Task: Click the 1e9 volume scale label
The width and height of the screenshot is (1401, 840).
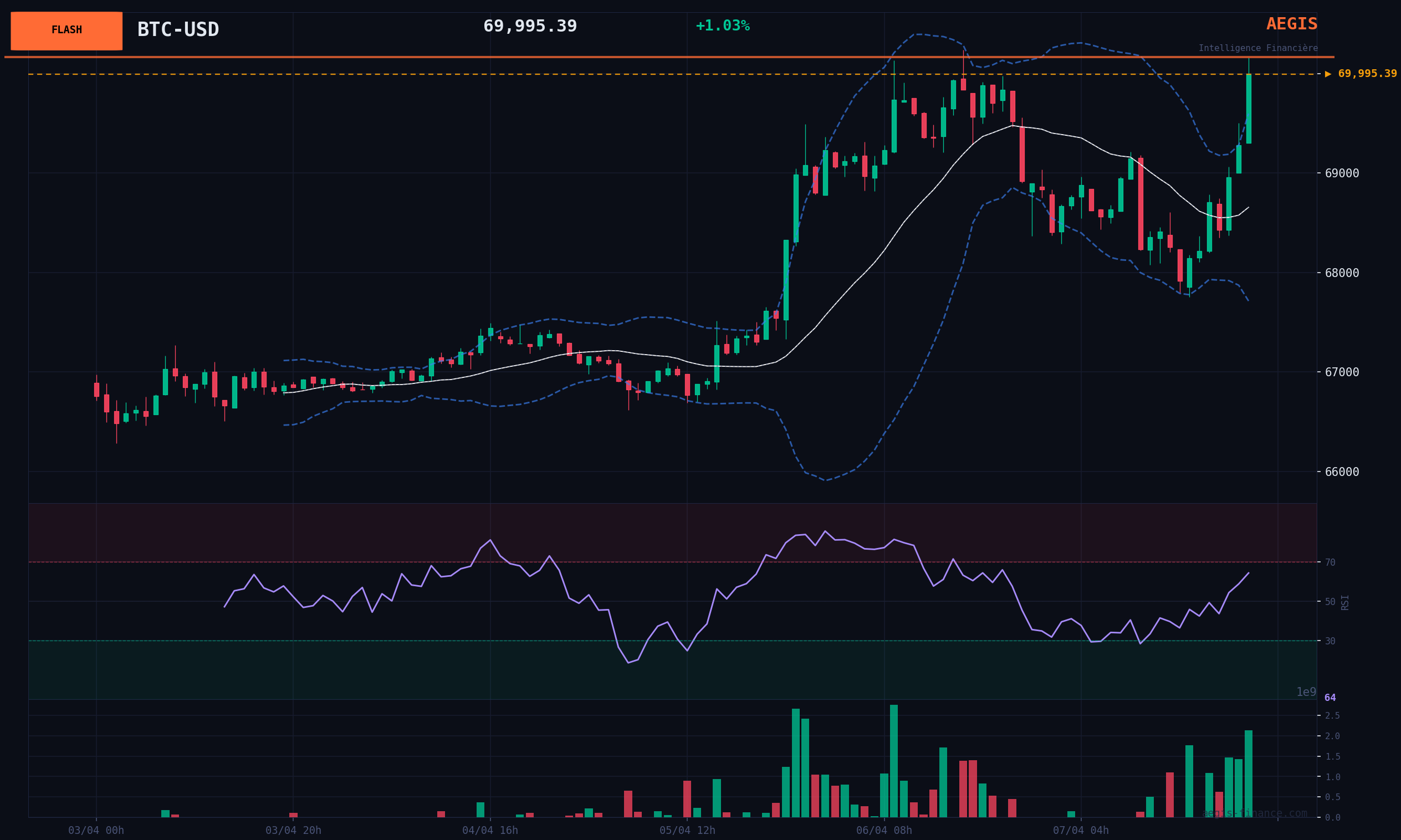Action: point(1306,692)
